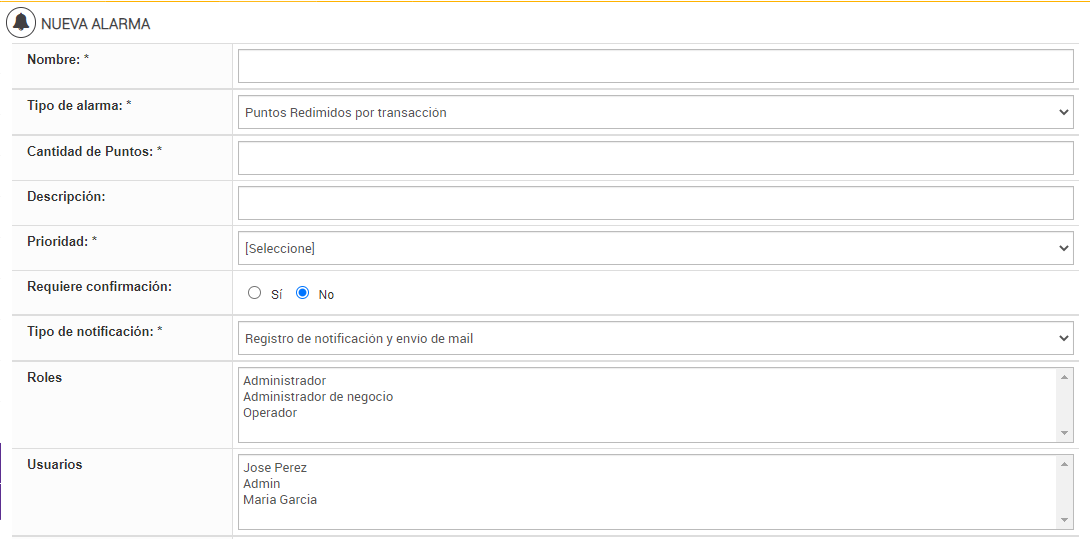
Task: Open the Prioridad dropdown
Action: point(655,248)
